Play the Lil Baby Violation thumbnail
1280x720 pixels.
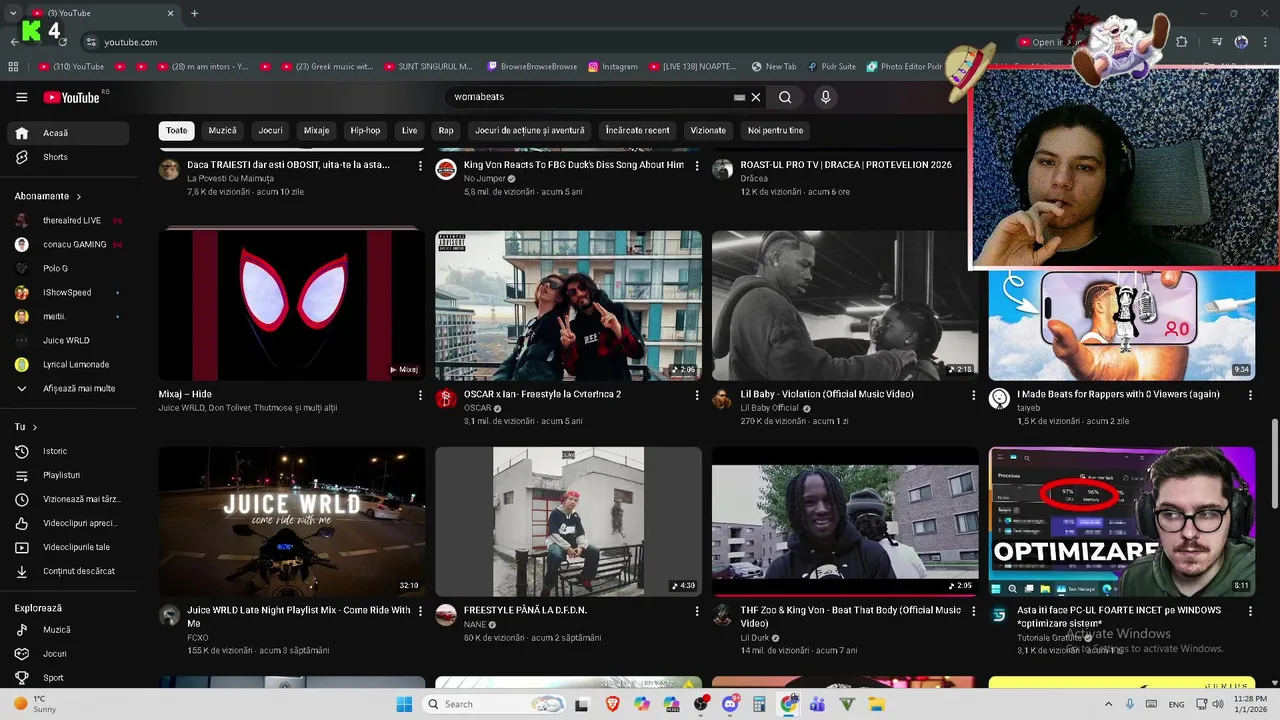point(845,305)
